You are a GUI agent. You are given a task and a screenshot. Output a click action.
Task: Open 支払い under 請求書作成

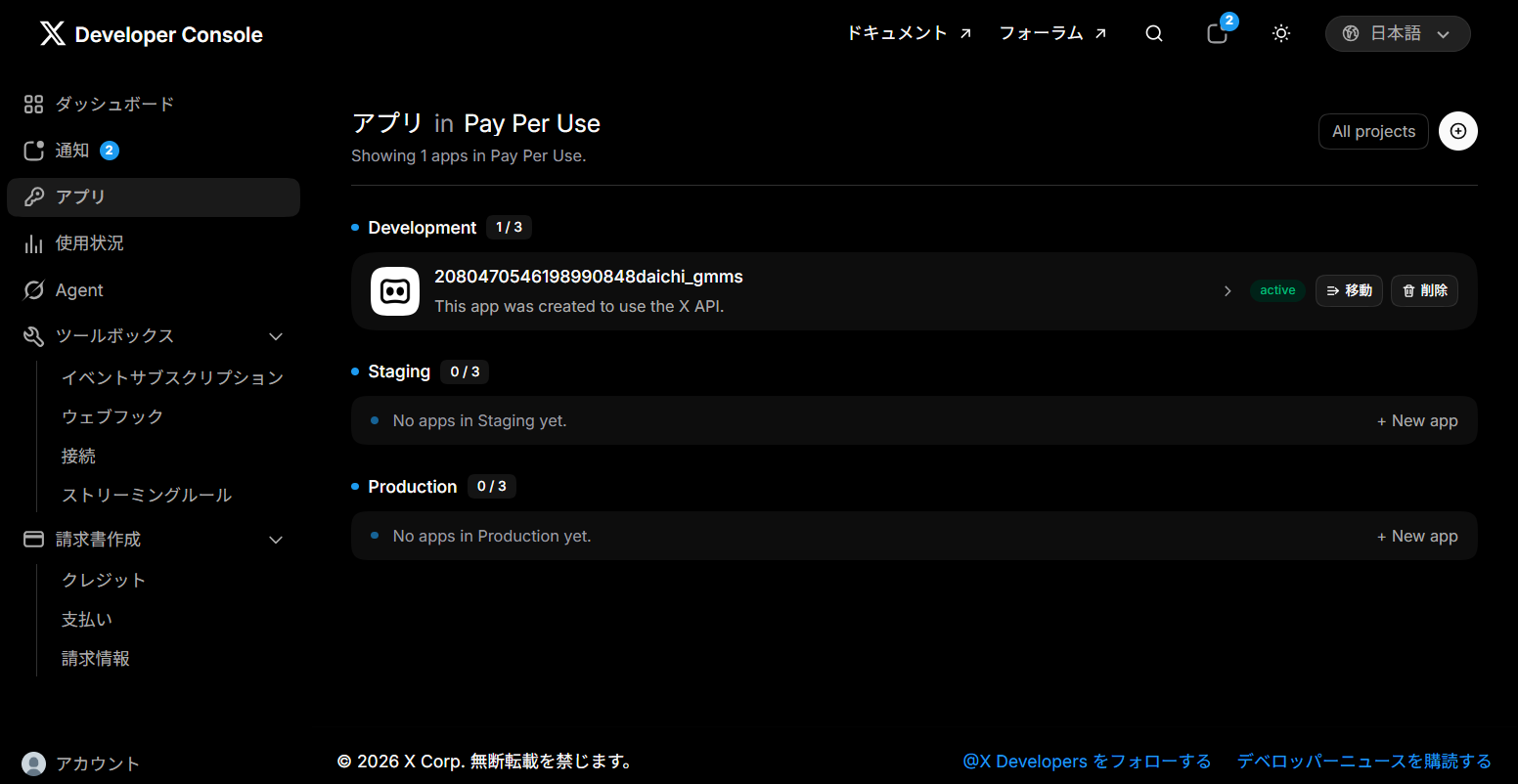(87, 620)
